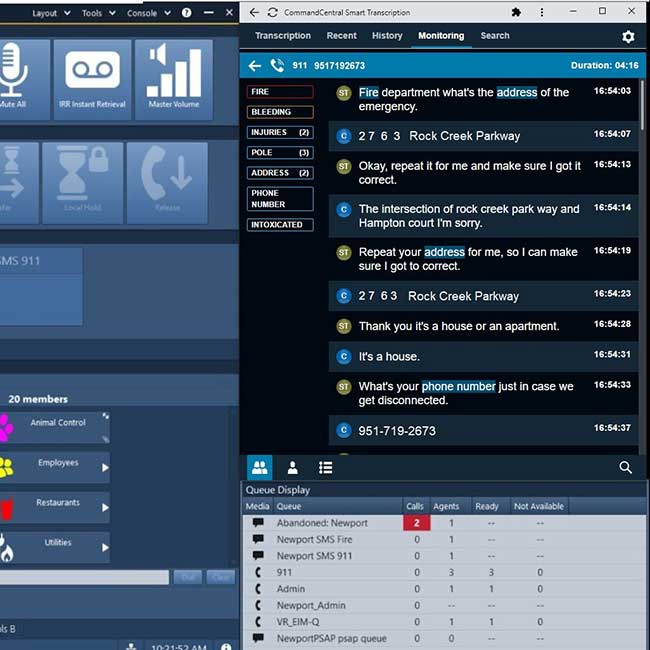Toggle the ADDRESS (2) keyword filter

pos(280,173)
